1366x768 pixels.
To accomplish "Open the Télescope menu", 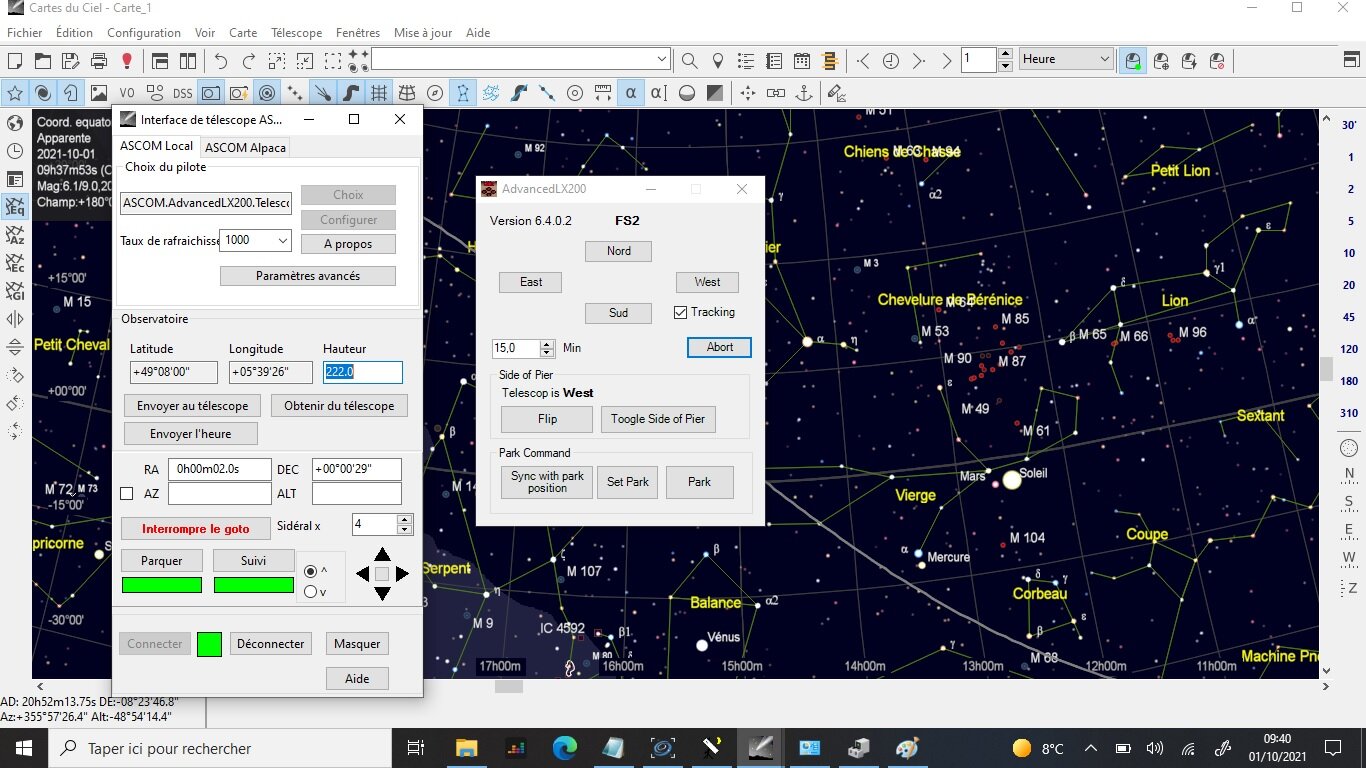I will pos(296,33).
